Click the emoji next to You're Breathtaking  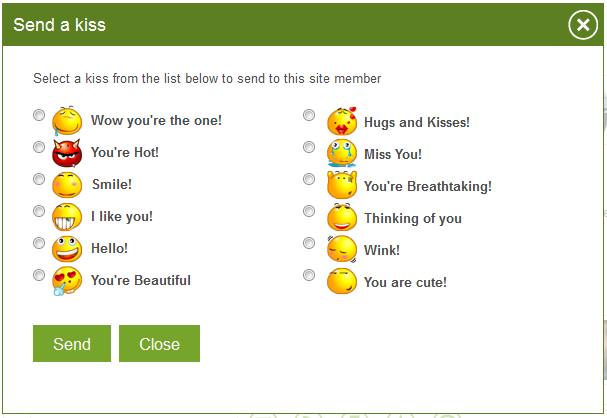pos(342,185)
